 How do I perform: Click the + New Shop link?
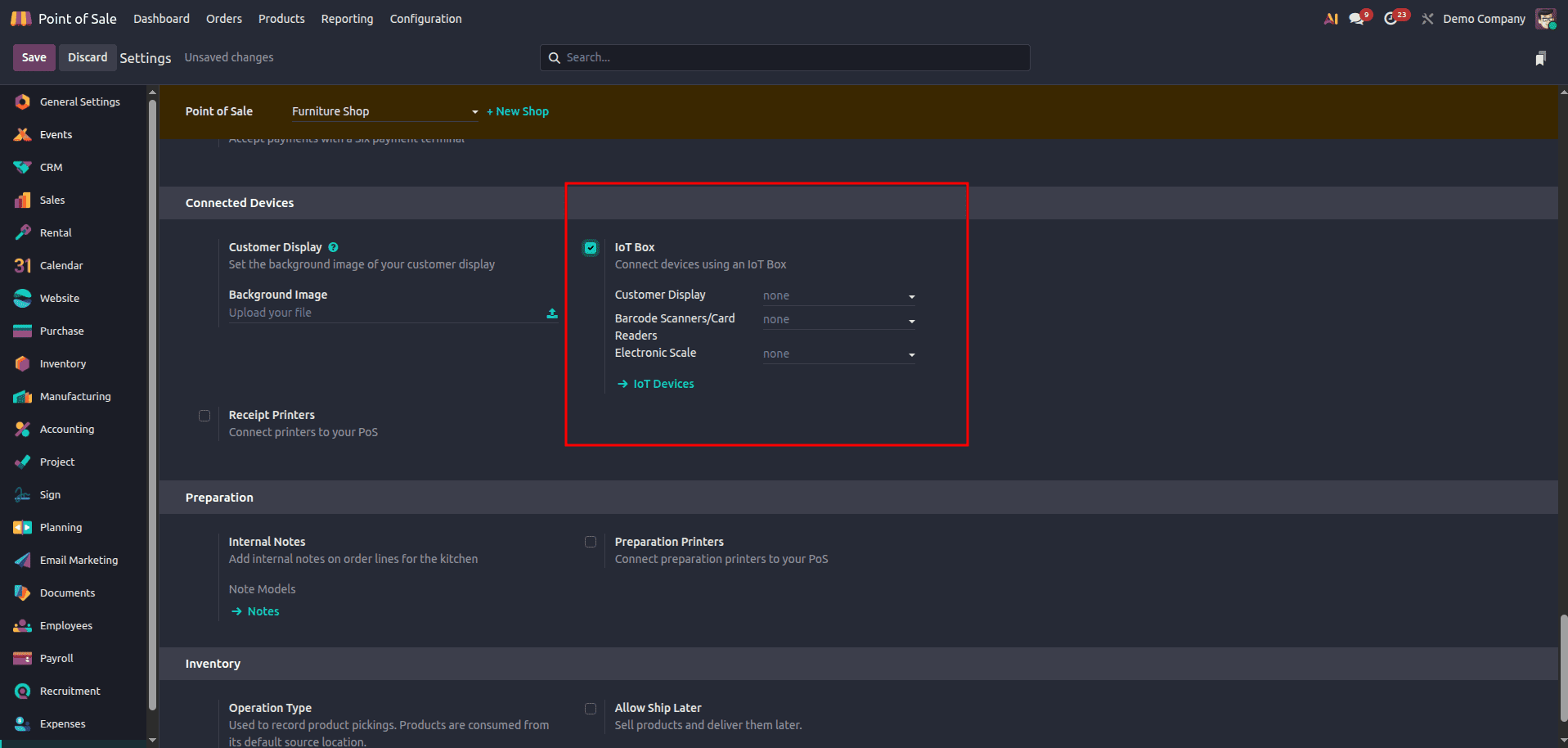point(518,111)
